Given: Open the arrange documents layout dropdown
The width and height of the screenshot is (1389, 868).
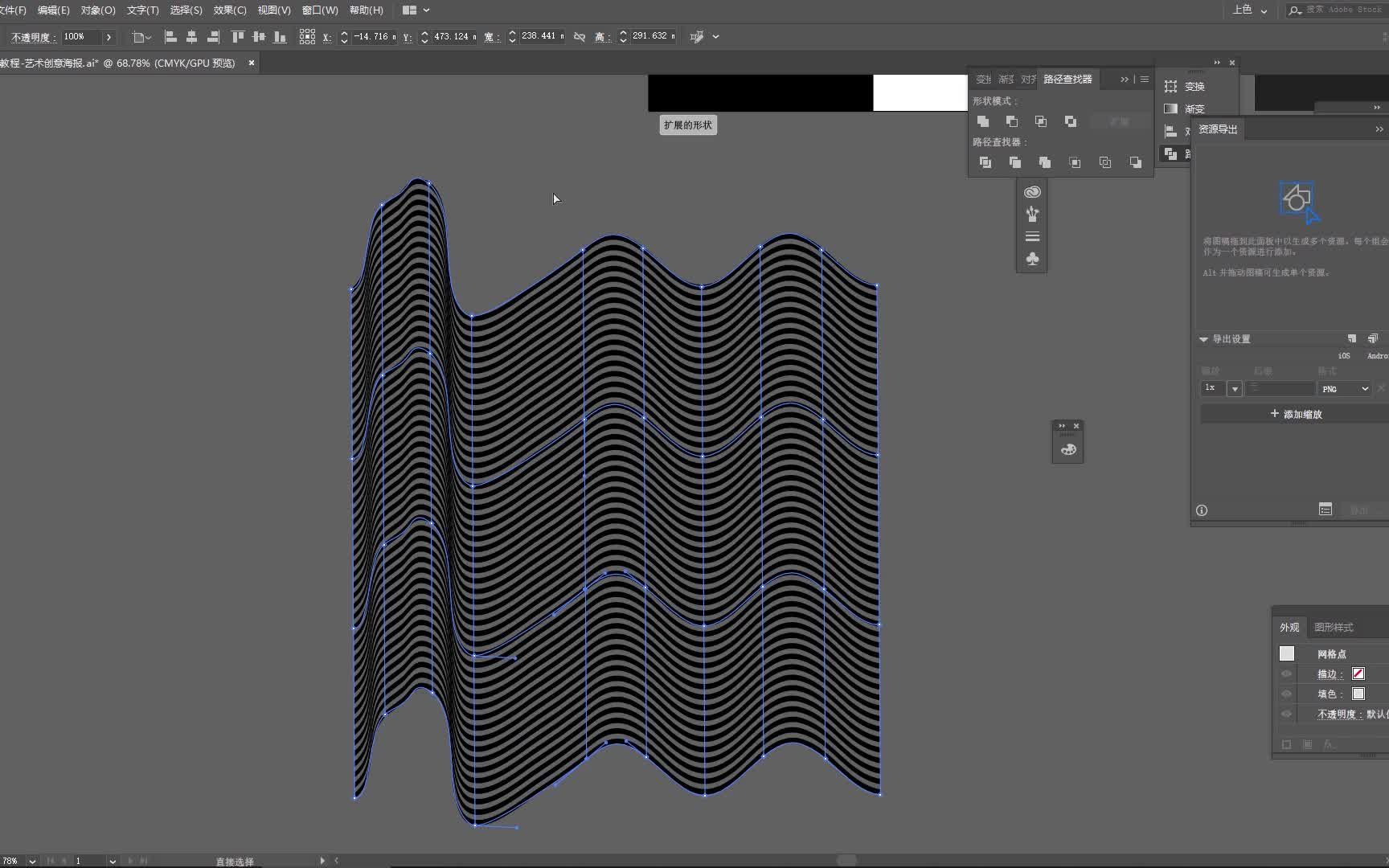Looking at the screenshot, I should (416, 10).
